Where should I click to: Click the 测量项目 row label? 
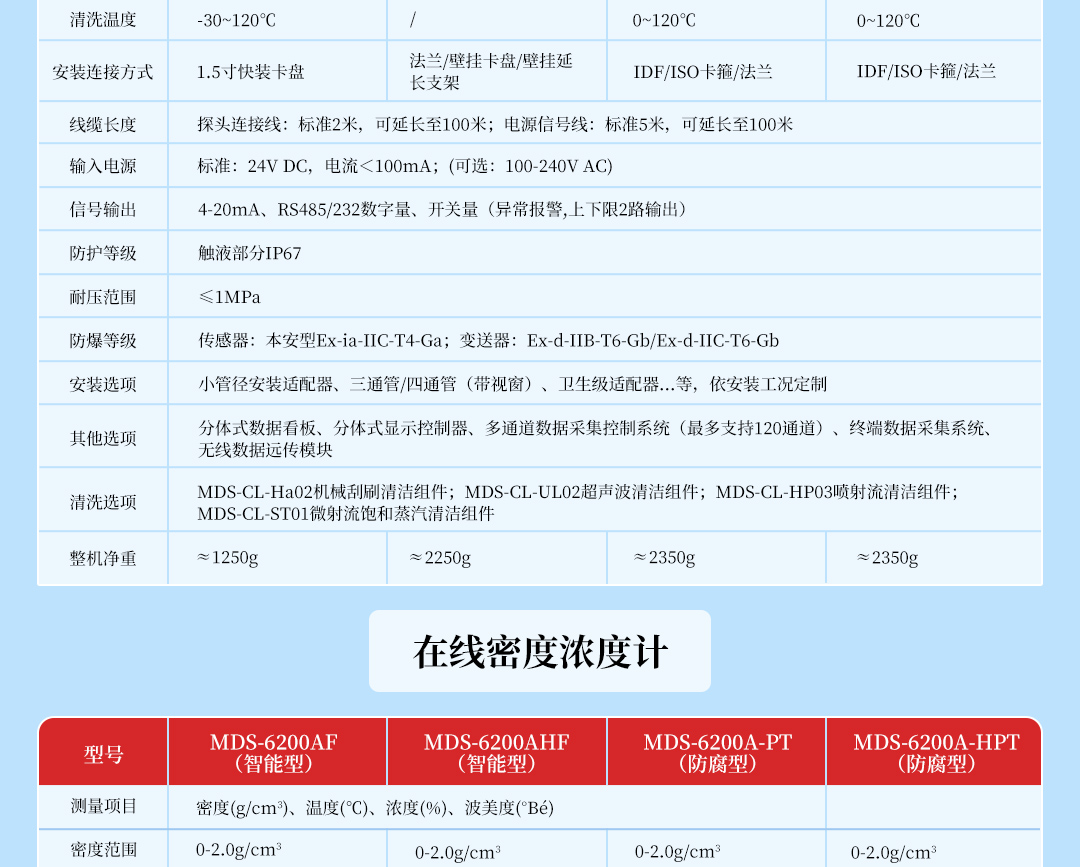(x=103, y=806)
